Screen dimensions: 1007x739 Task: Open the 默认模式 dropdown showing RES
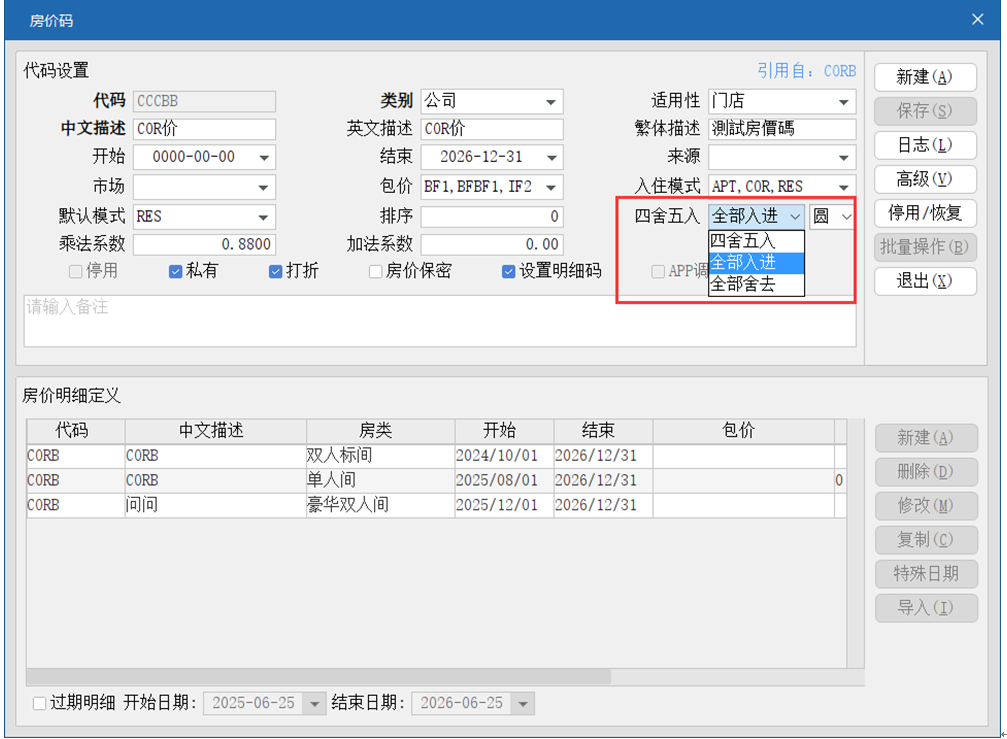pyautogui.click(x=263, y=217)
